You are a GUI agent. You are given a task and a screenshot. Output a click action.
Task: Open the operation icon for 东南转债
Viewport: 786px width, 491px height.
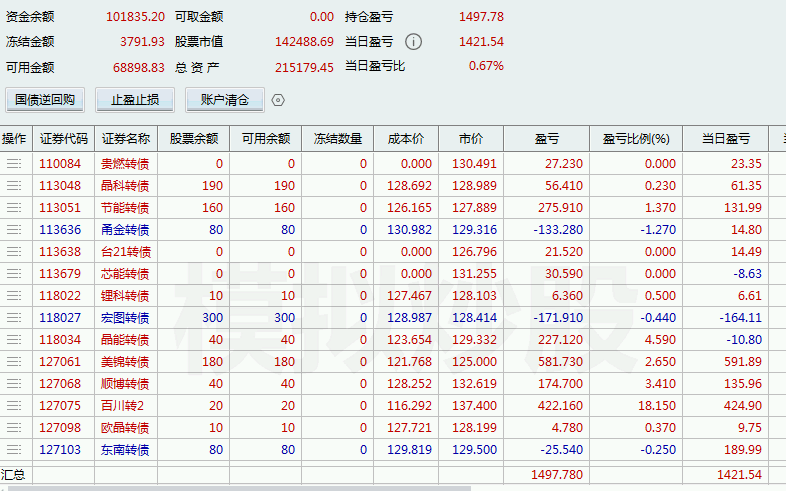14,449
